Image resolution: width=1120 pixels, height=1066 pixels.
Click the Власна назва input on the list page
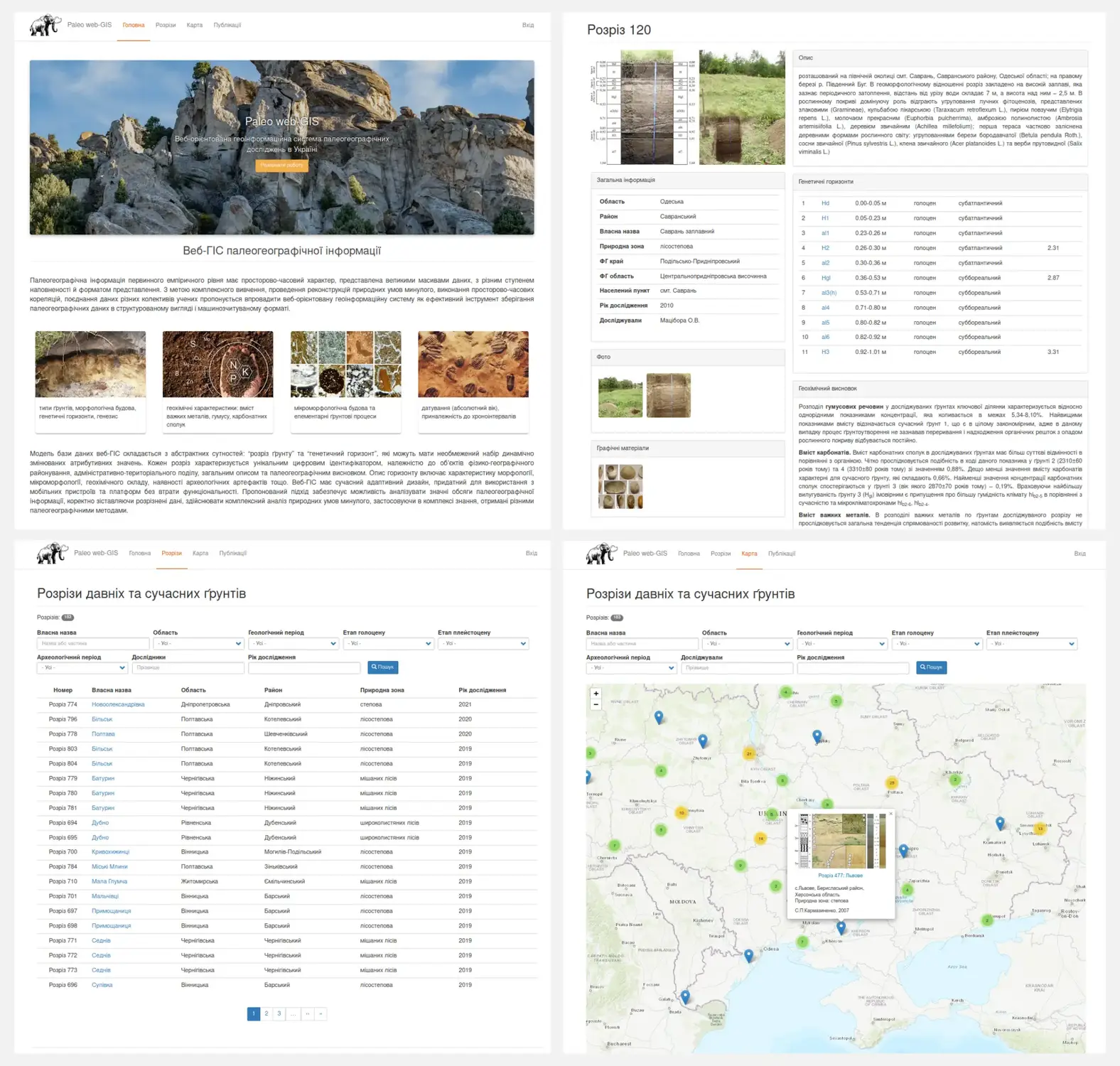click(x=93, y=644)
